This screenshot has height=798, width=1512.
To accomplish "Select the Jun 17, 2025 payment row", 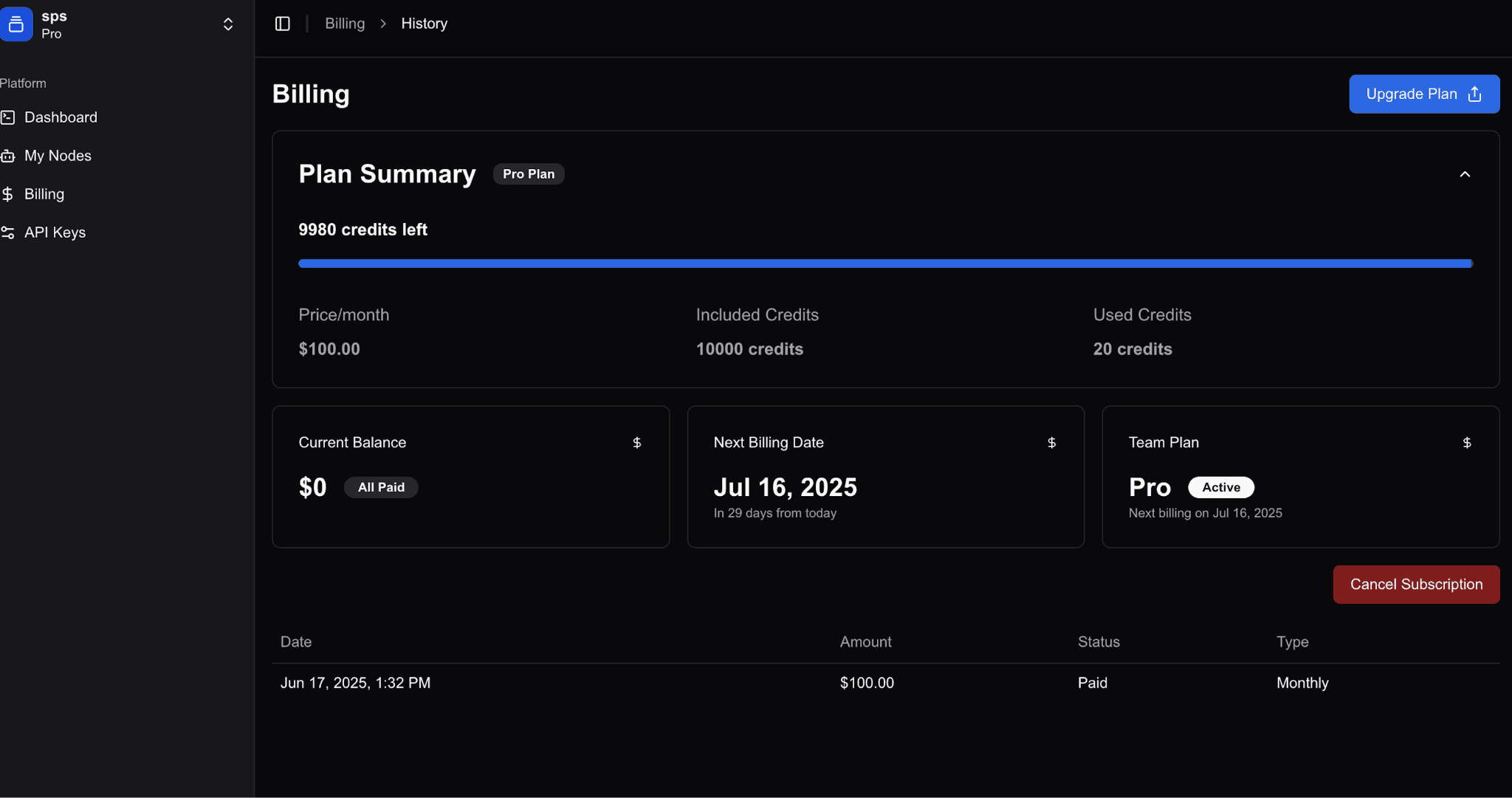I will coord(884,683).
